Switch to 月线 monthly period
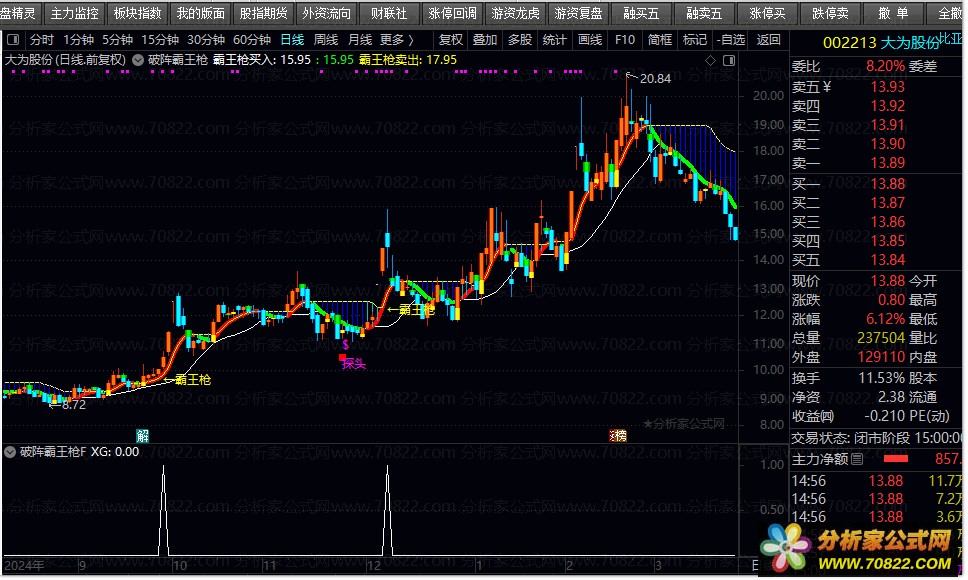Screen dimensions: 968x580 [x=360, y=40]
